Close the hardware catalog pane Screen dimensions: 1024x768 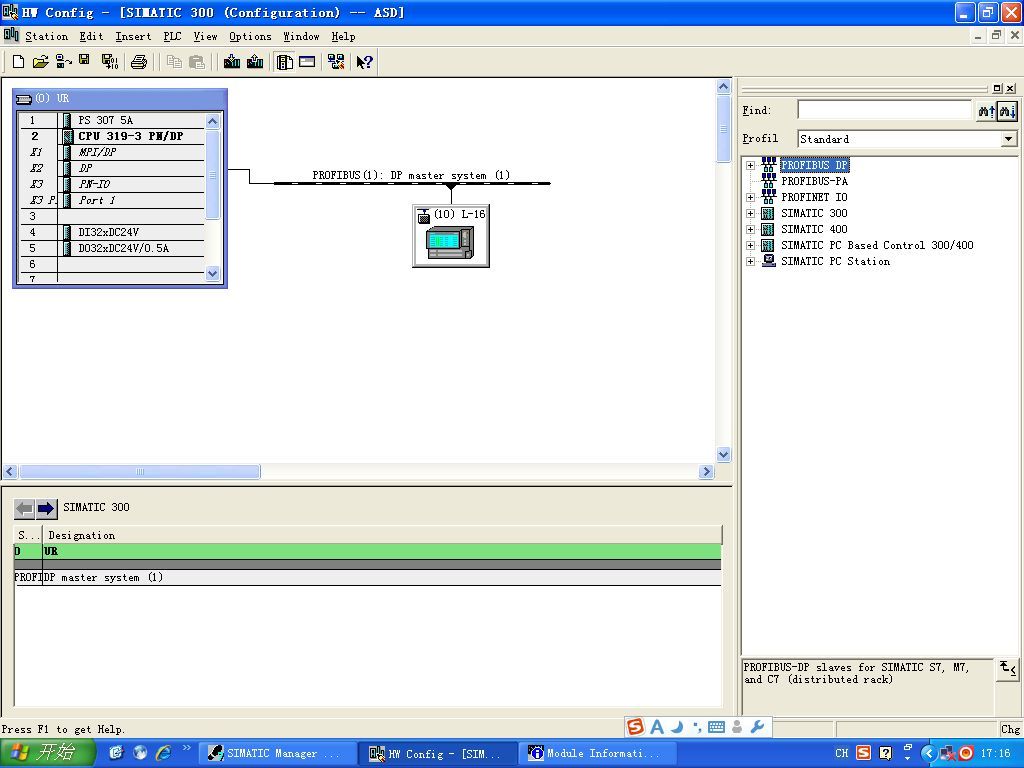1010,88
